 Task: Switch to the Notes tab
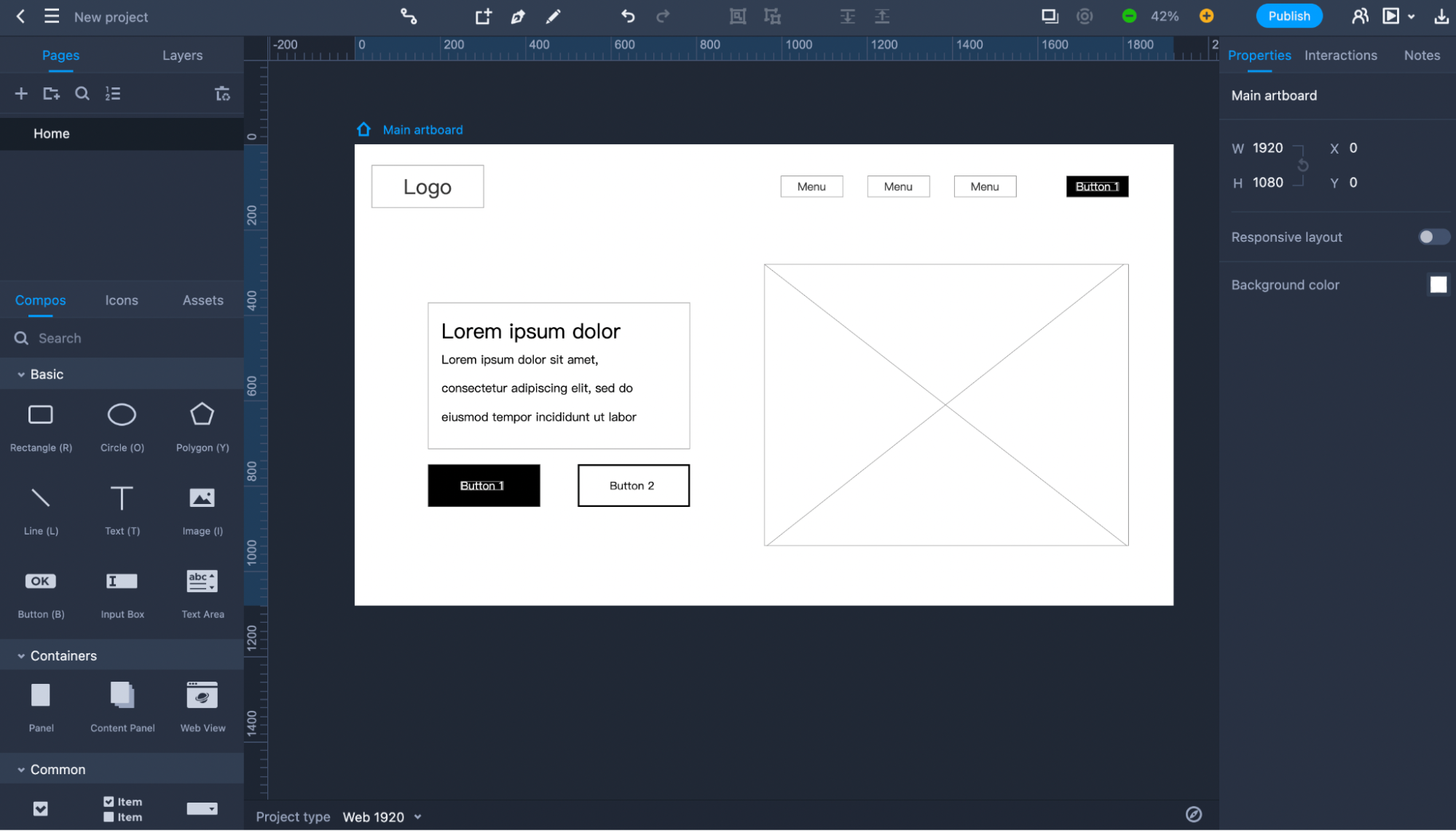[1422, 55]
